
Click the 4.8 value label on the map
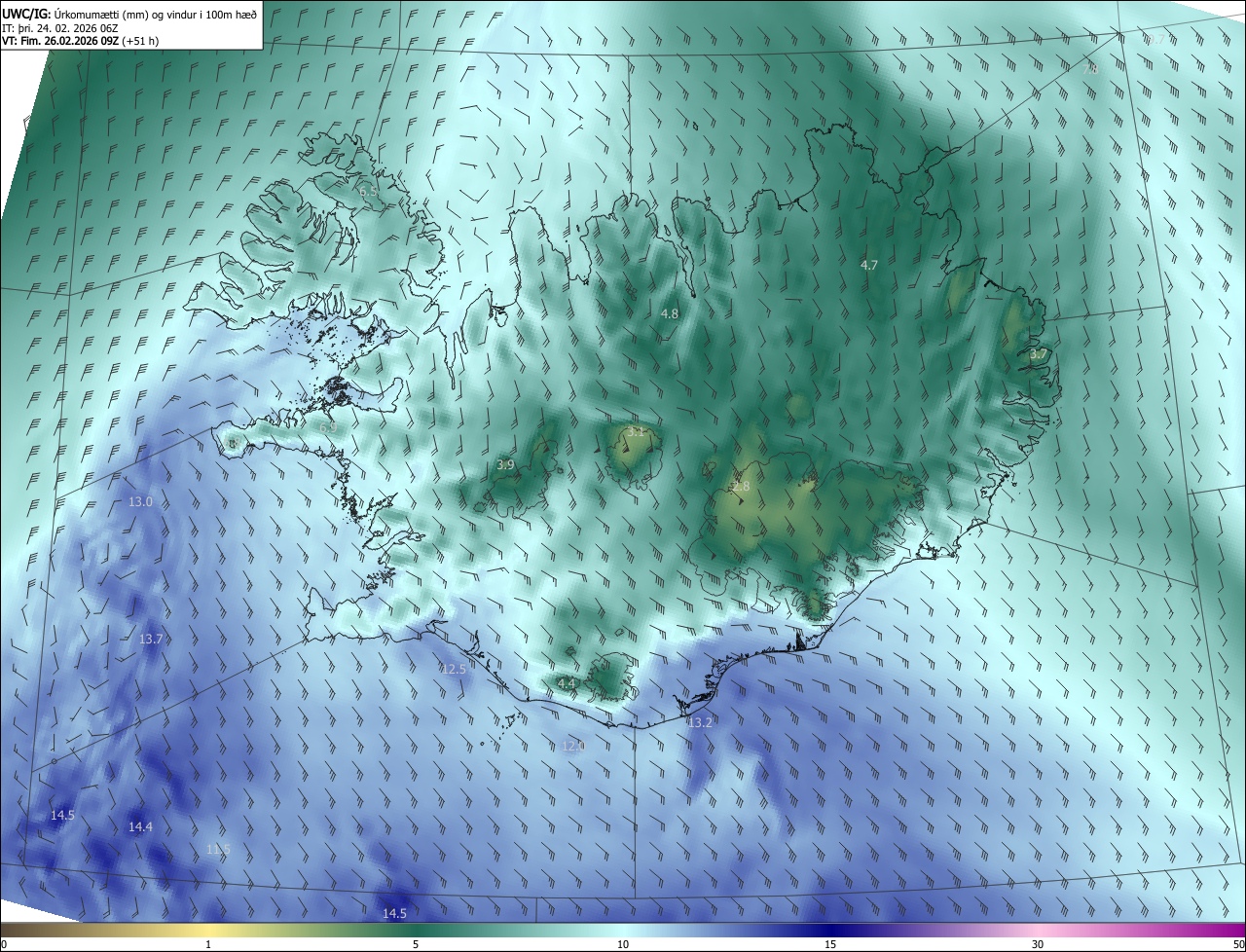(x=669, y=313)
